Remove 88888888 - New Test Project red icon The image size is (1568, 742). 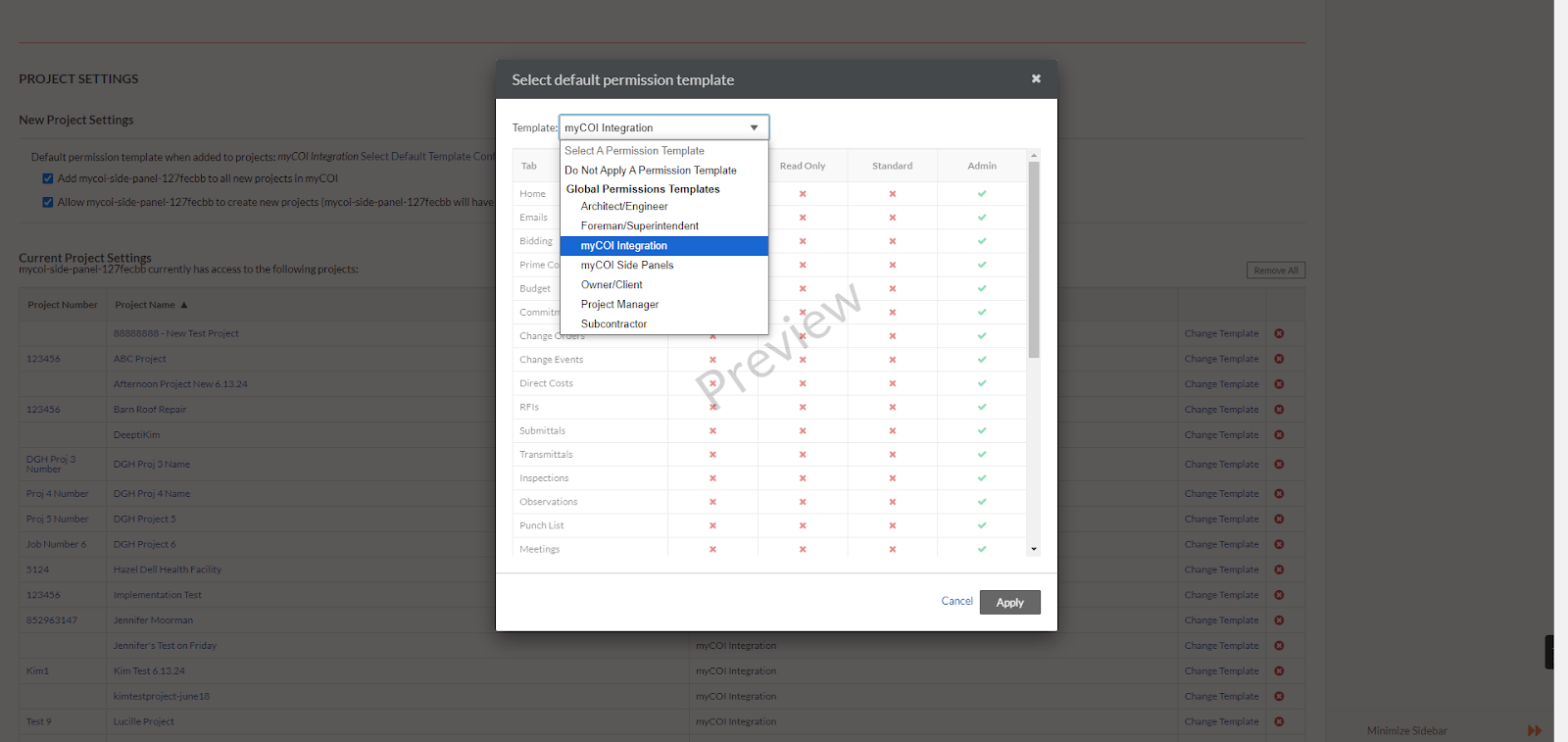pyautogui.click(x=1279, y=333)
